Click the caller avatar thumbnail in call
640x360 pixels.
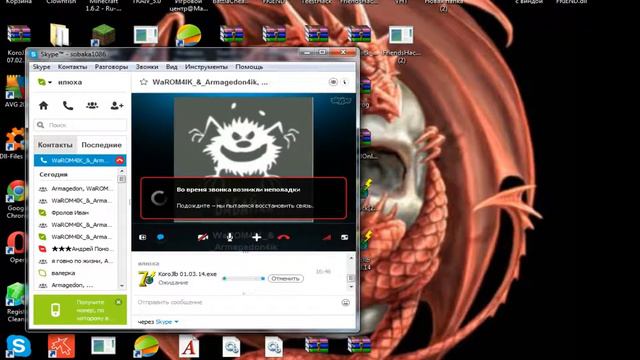click(x=244, y=159)
